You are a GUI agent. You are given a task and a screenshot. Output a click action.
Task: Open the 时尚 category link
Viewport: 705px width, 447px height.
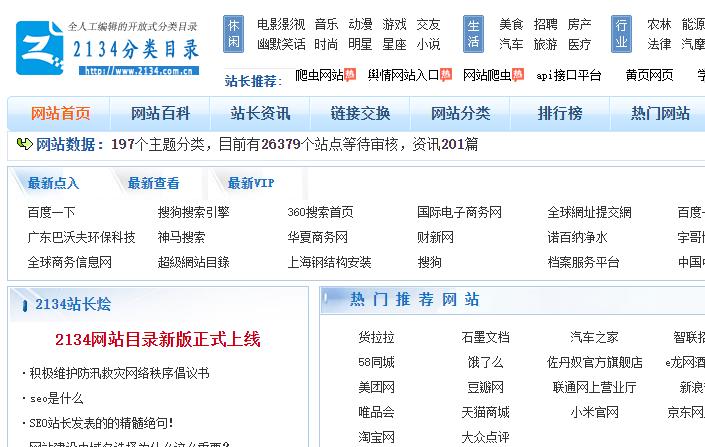tap(326, 44)
